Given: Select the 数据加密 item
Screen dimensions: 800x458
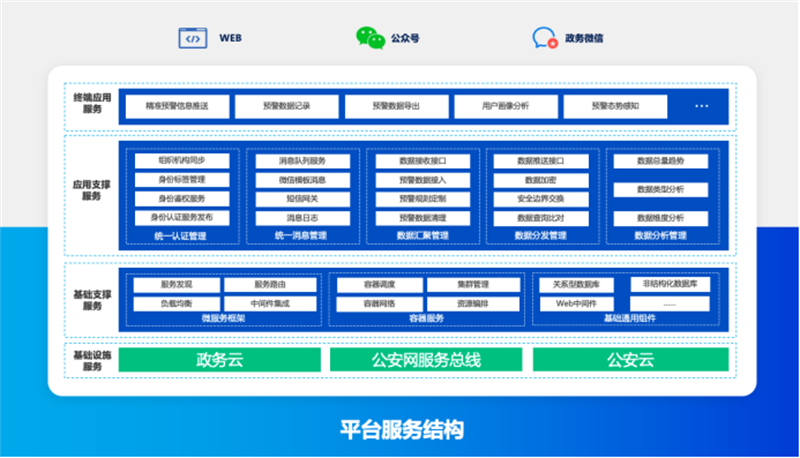Looking at the screenshot, I should coord(540,180).
